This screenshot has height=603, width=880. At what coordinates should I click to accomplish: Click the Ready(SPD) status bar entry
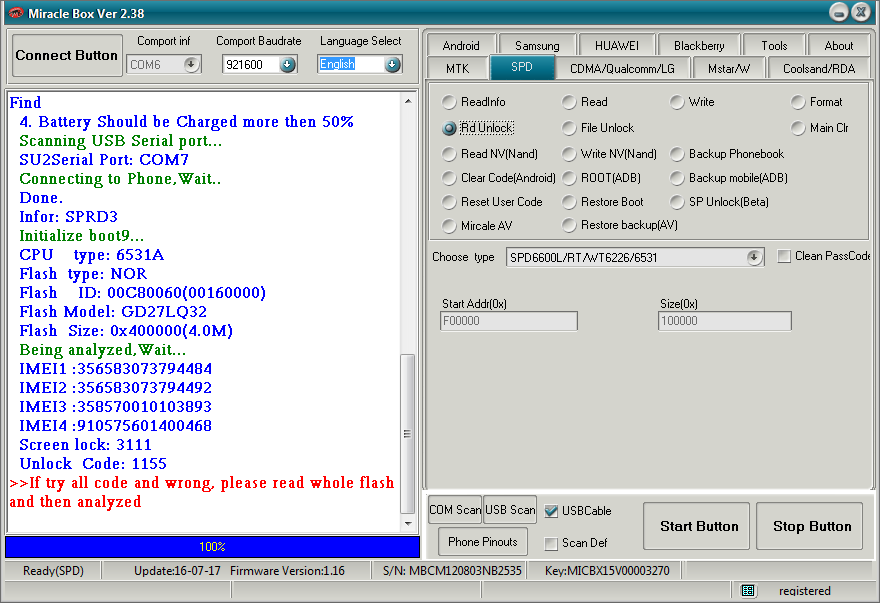click(x=53, y=571)
